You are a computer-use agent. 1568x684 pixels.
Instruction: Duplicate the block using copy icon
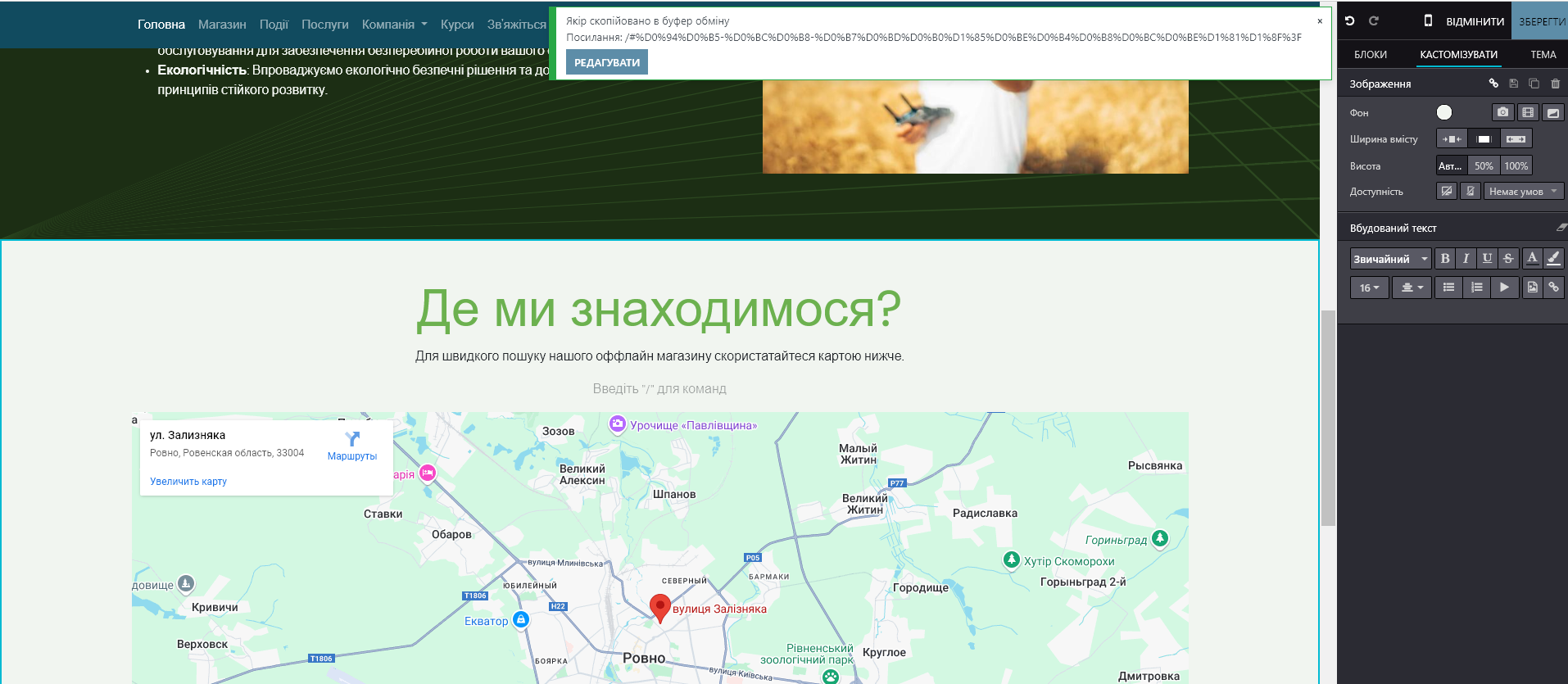pos(1534,84)
